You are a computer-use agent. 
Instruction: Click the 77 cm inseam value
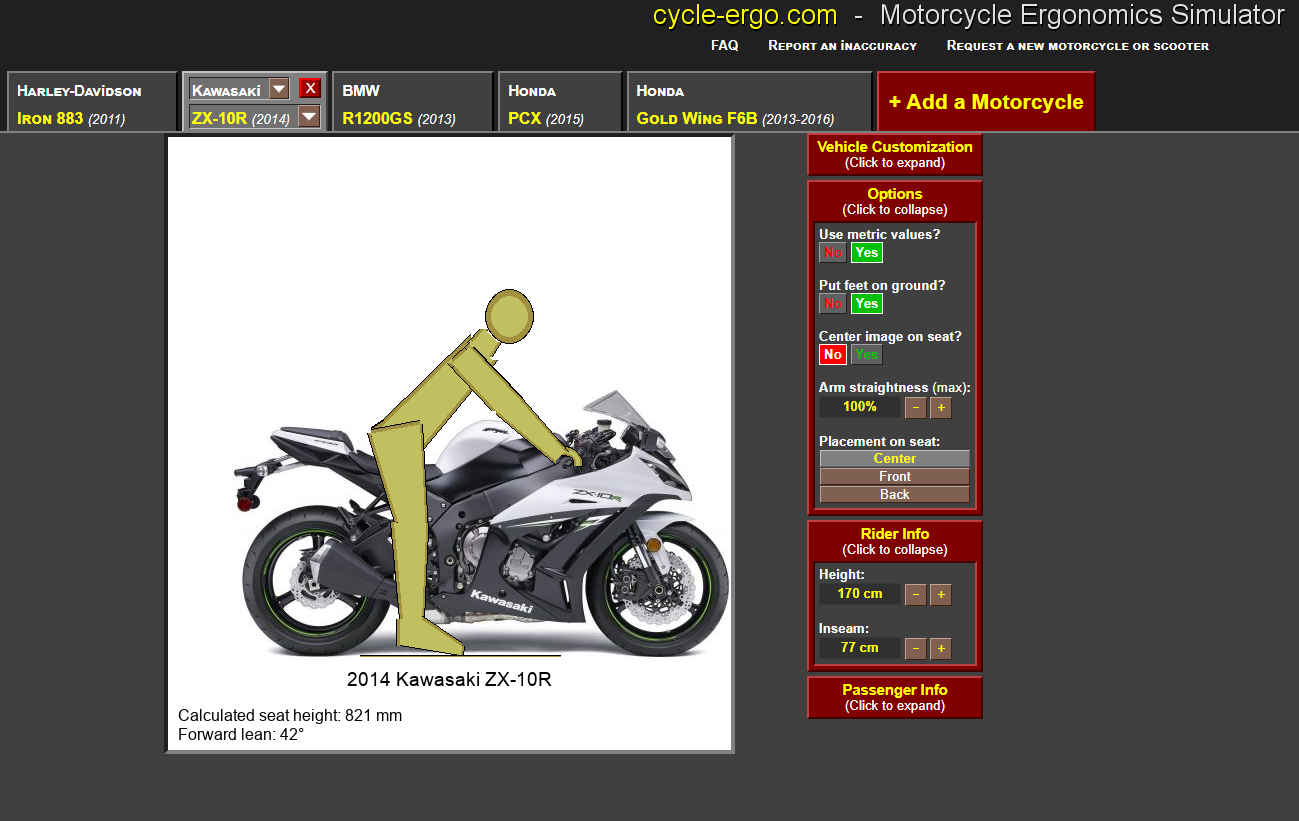click(860, 648)
